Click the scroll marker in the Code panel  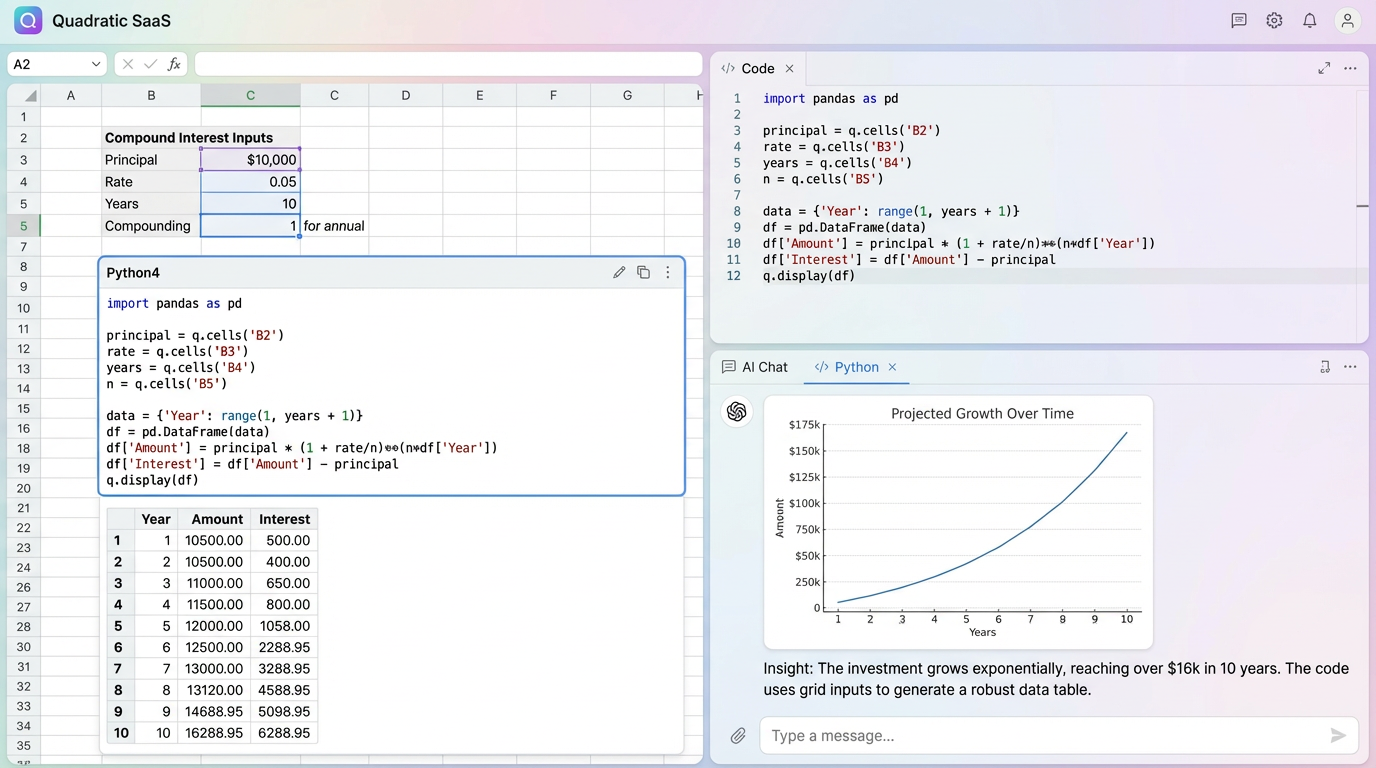coord(1362,206)
